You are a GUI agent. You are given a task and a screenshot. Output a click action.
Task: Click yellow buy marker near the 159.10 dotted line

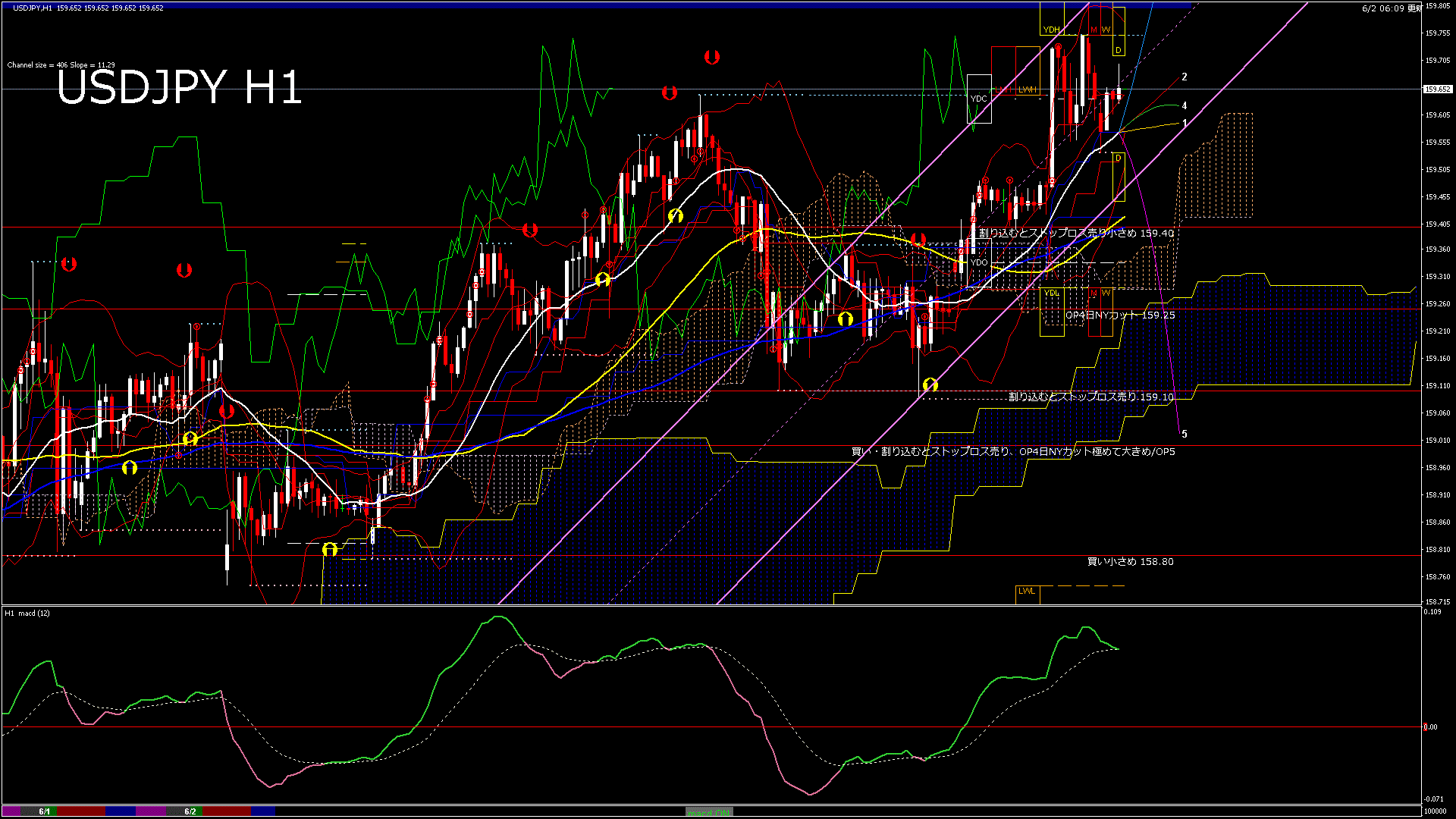pyautogui.click(x=930, y=385)
